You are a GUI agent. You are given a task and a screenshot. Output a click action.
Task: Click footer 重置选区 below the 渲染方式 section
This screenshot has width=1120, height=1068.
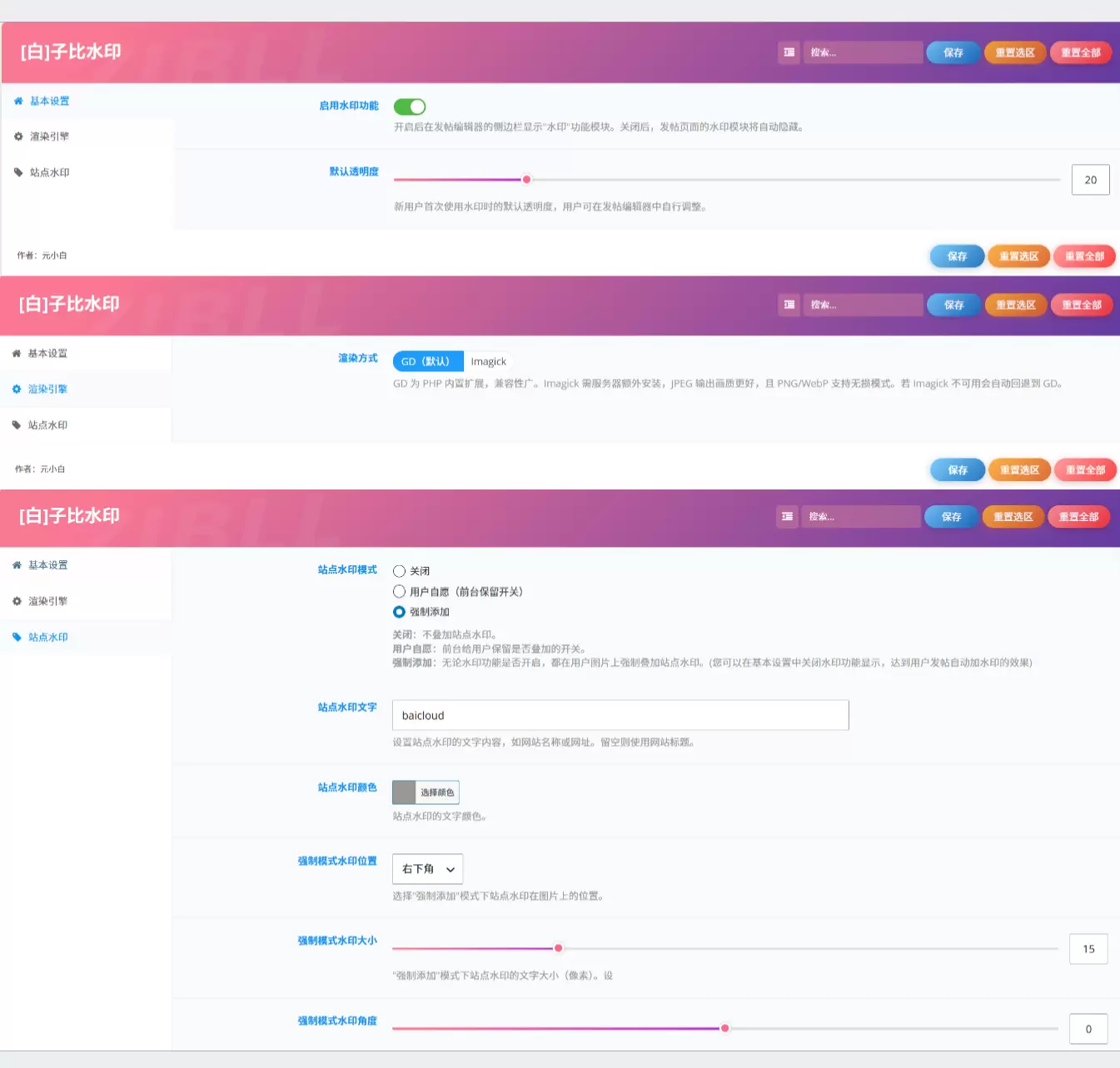point(1020,470)
